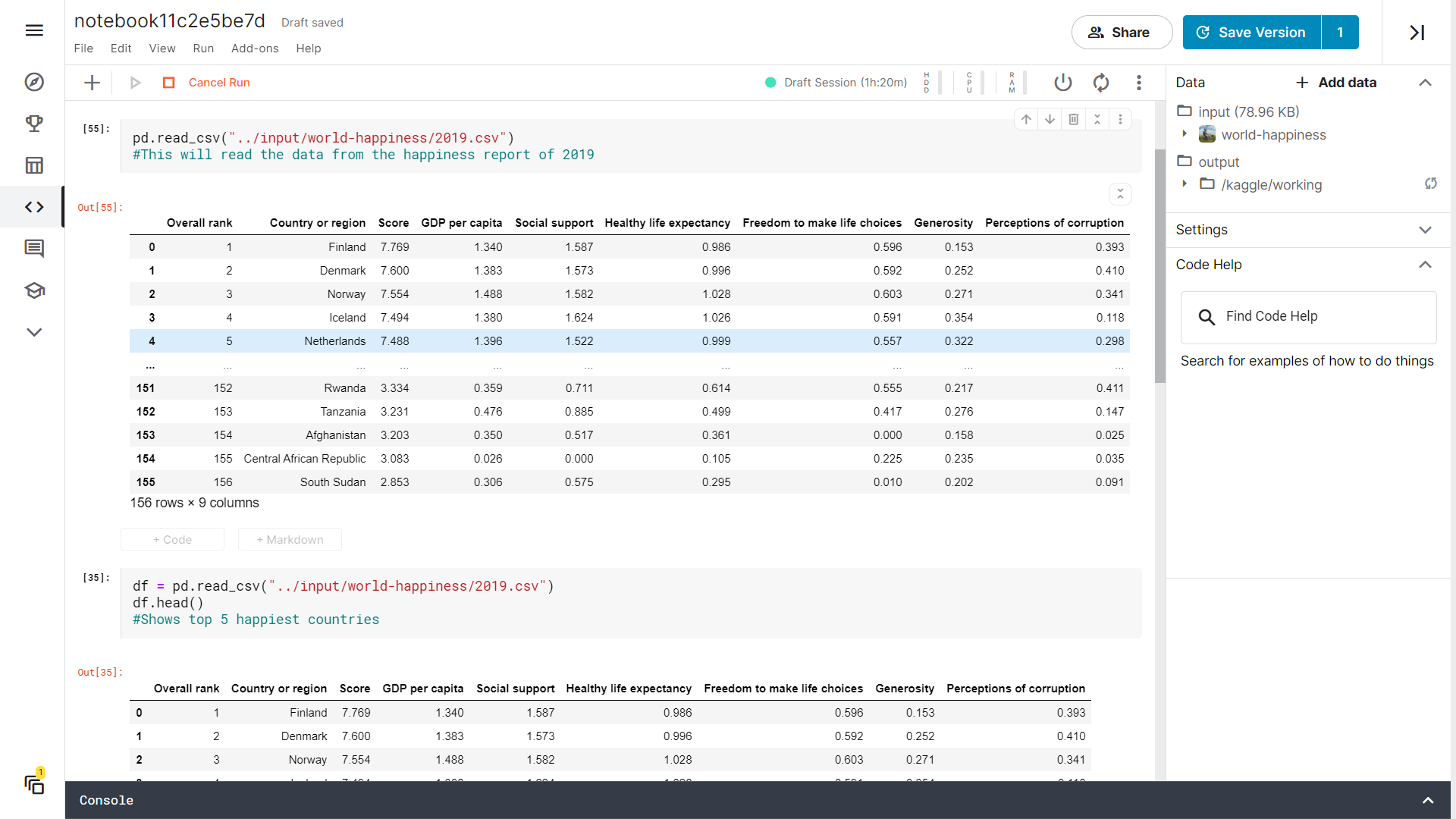Viewport: 1456px width, 819px height.
Task: Click the power off session icon
Action: pos(1062,83)
